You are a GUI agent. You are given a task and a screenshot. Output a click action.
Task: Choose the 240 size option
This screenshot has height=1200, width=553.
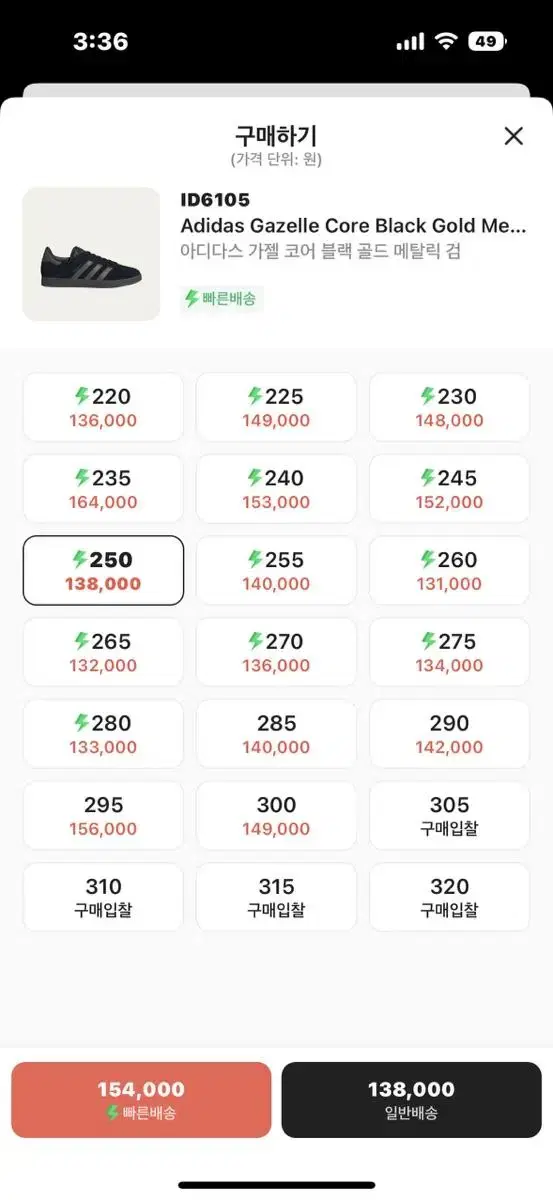point(276,489)
